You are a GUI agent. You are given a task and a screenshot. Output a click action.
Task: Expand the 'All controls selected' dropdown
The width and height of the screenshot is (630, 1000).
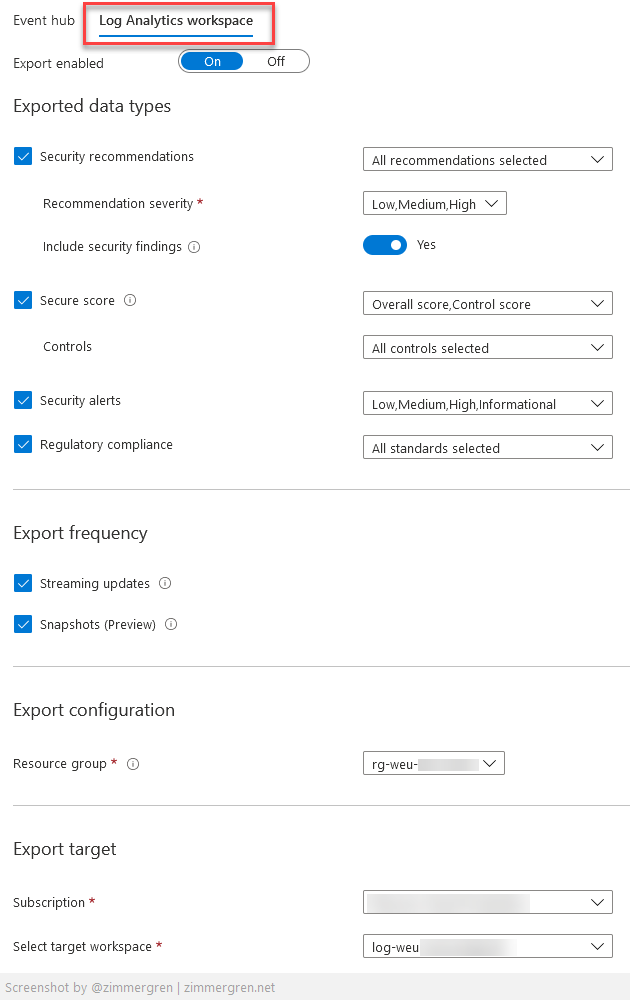[x=487, y=347]
